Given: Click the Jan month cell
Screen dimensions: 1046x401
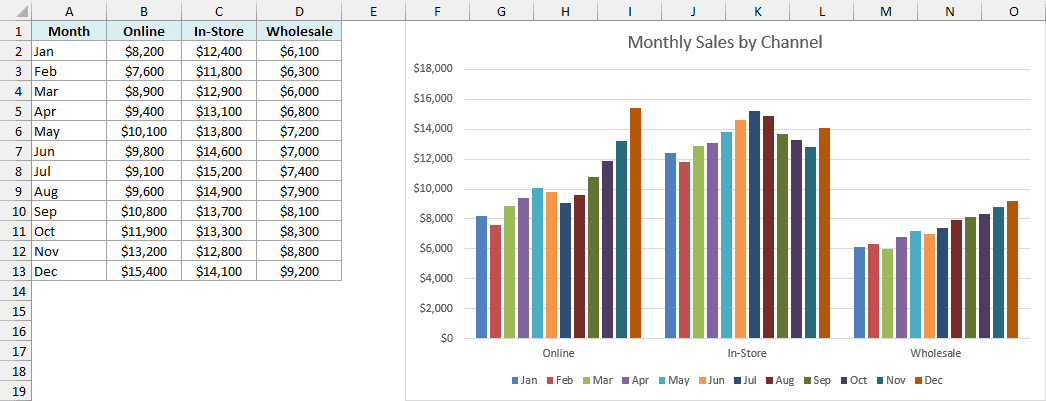Looking at the screenshot, I should click(x=69, y=51).
